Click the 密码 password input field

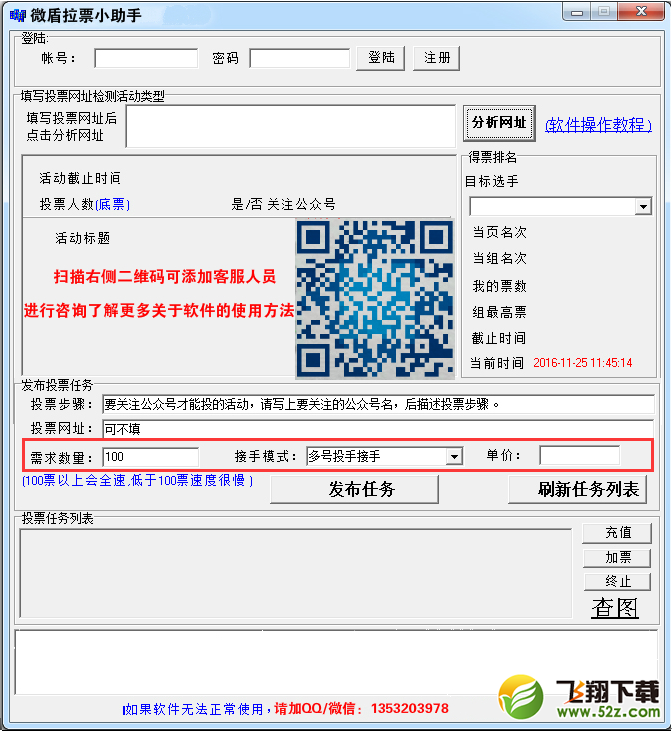tap(299, 58)
